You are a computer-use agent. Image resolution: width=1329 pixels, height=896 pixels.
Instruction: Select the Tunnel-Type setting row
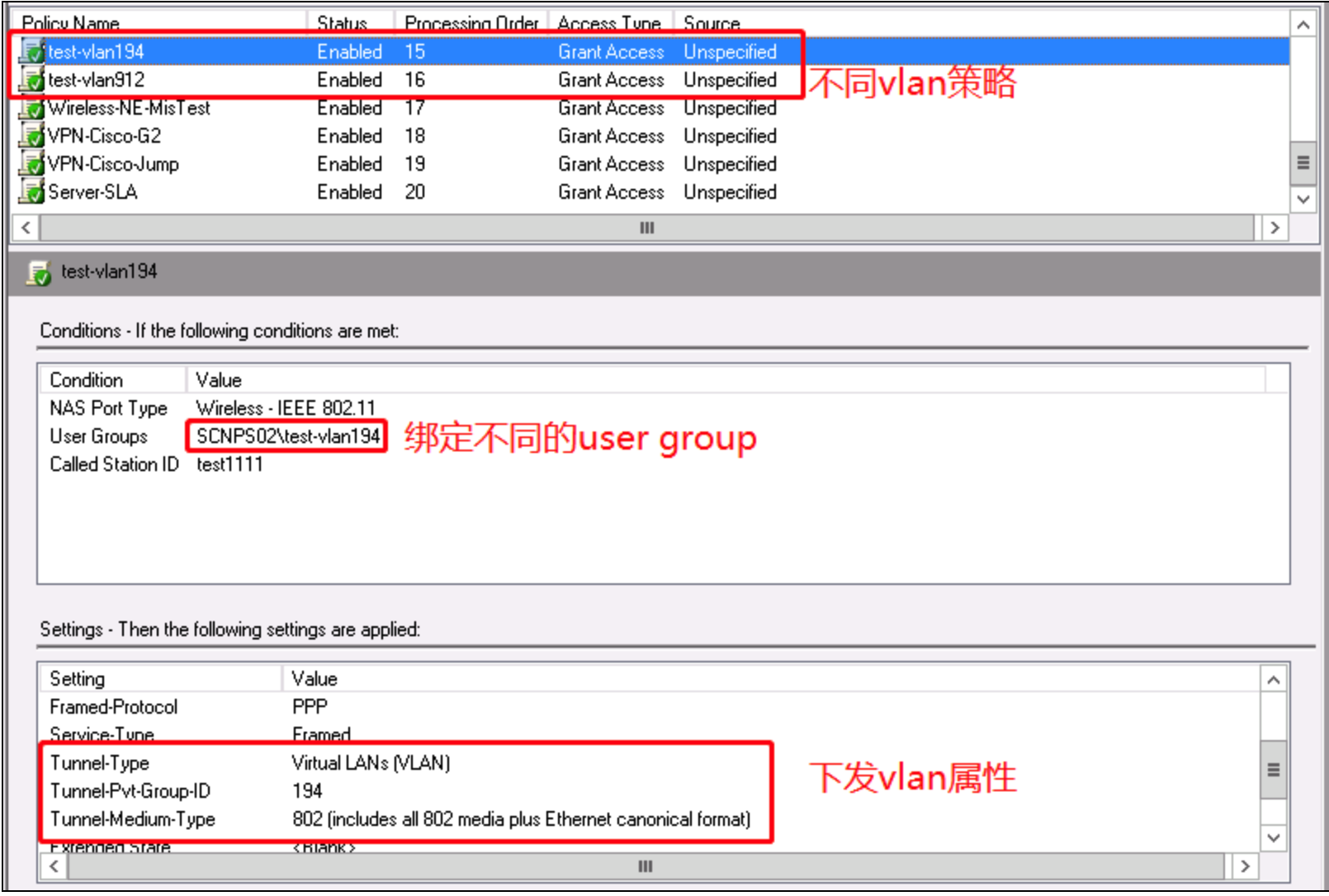99,763
